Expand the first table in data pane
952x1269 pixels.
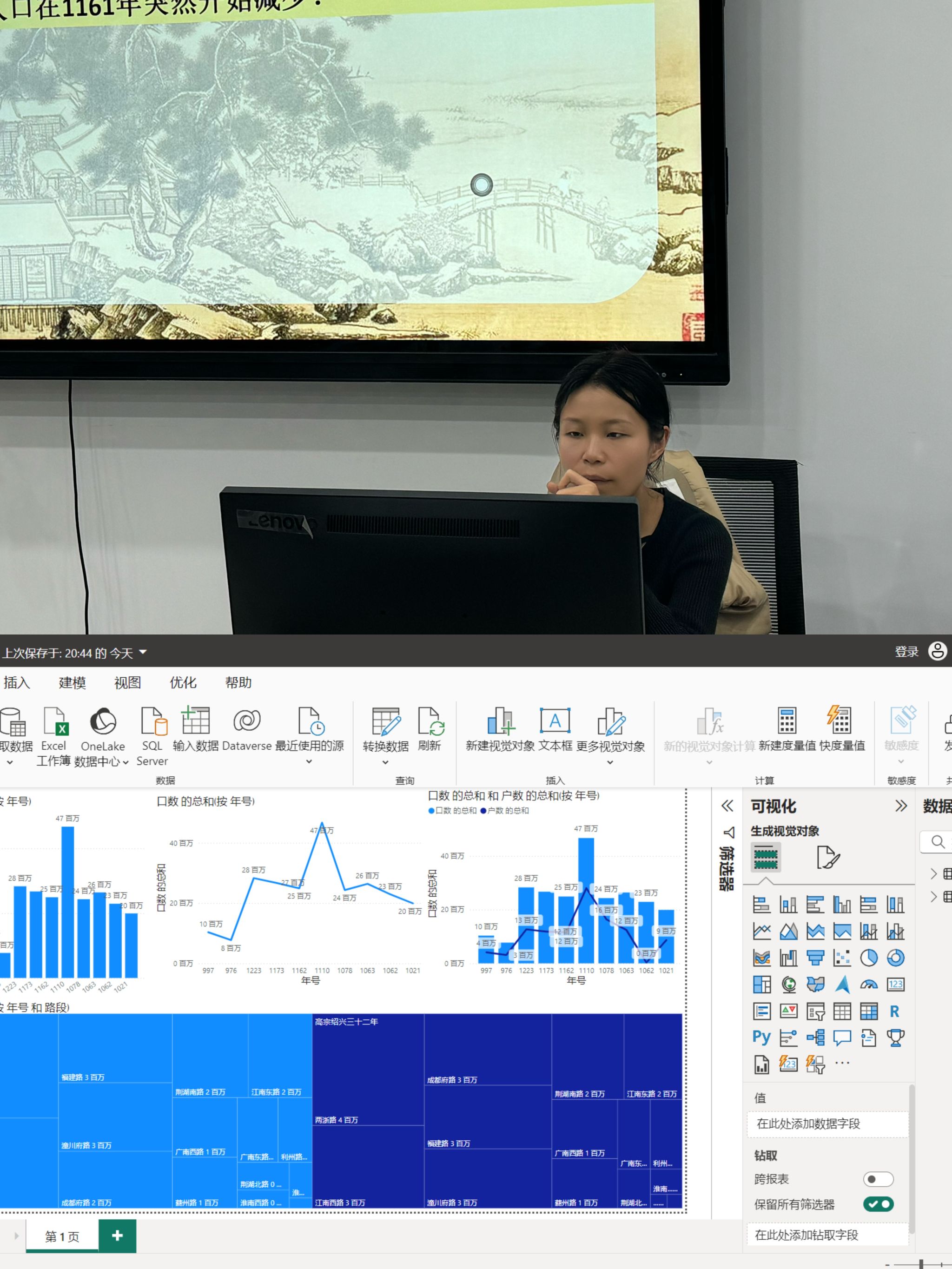(x=933, y=873)
